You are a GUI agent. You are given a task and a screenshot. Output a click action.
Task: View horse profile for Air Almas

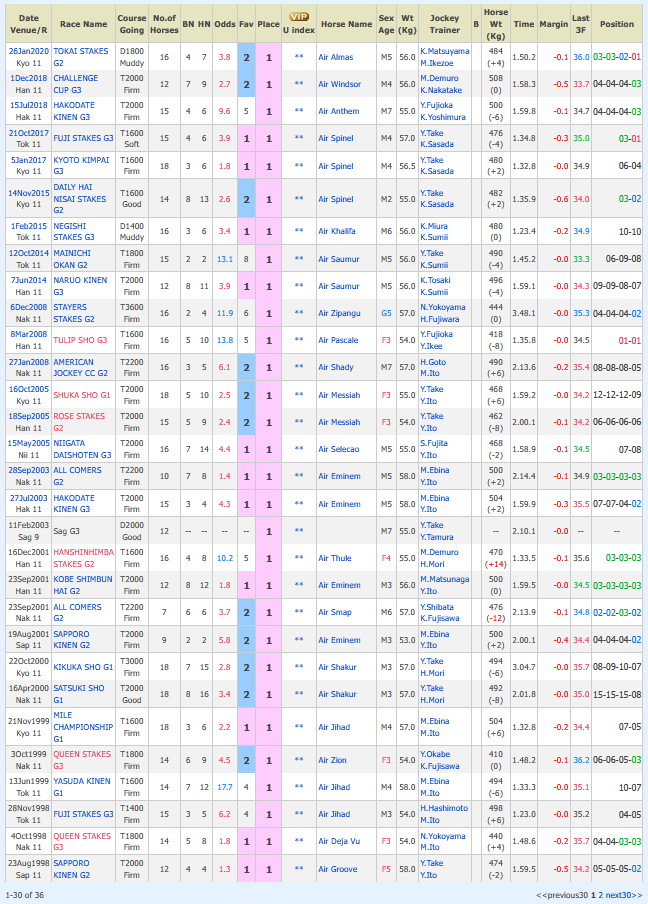(x=336, y=57)
